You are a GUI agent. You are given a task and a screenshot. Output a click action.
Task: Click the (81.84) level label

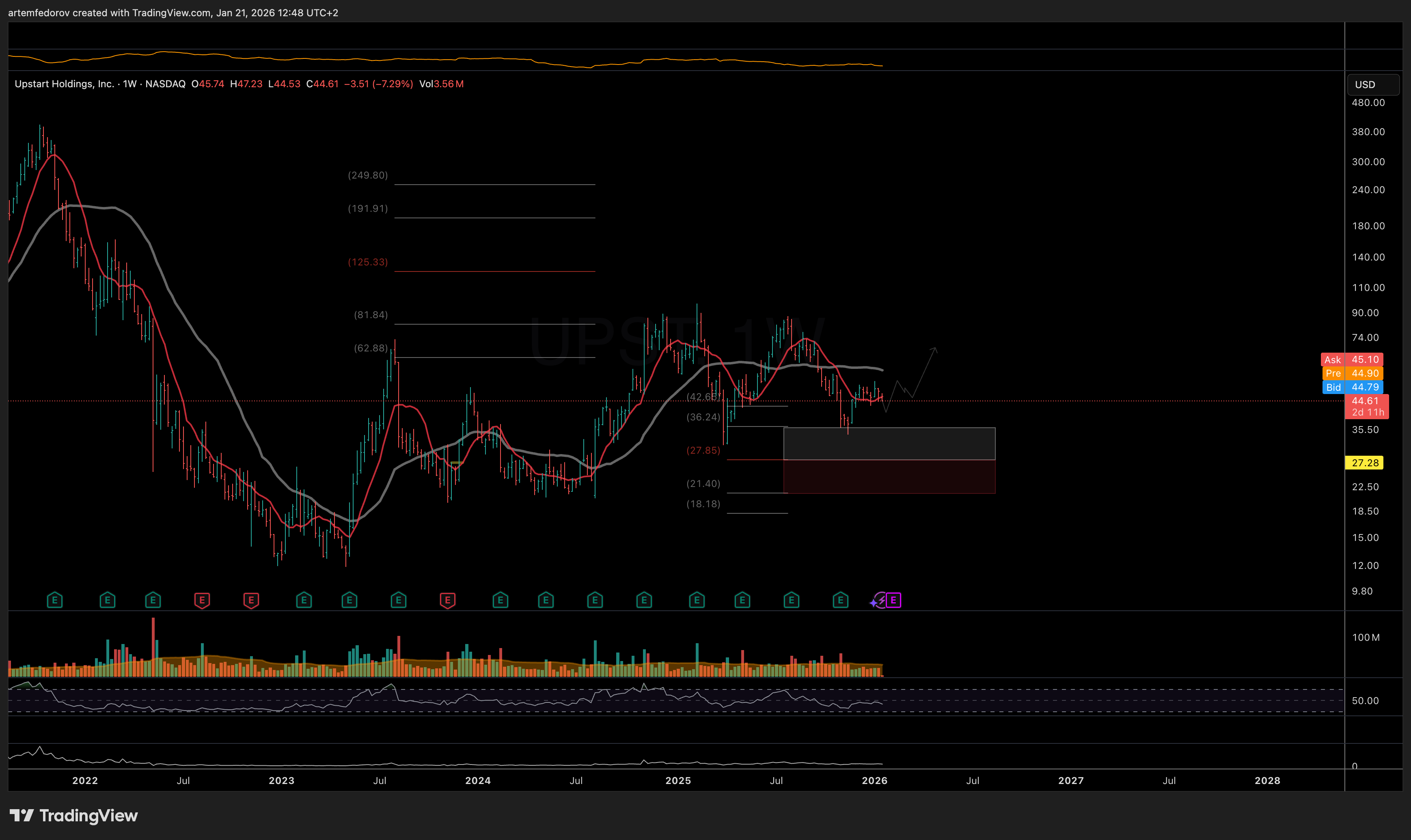(x=371, y=314)
